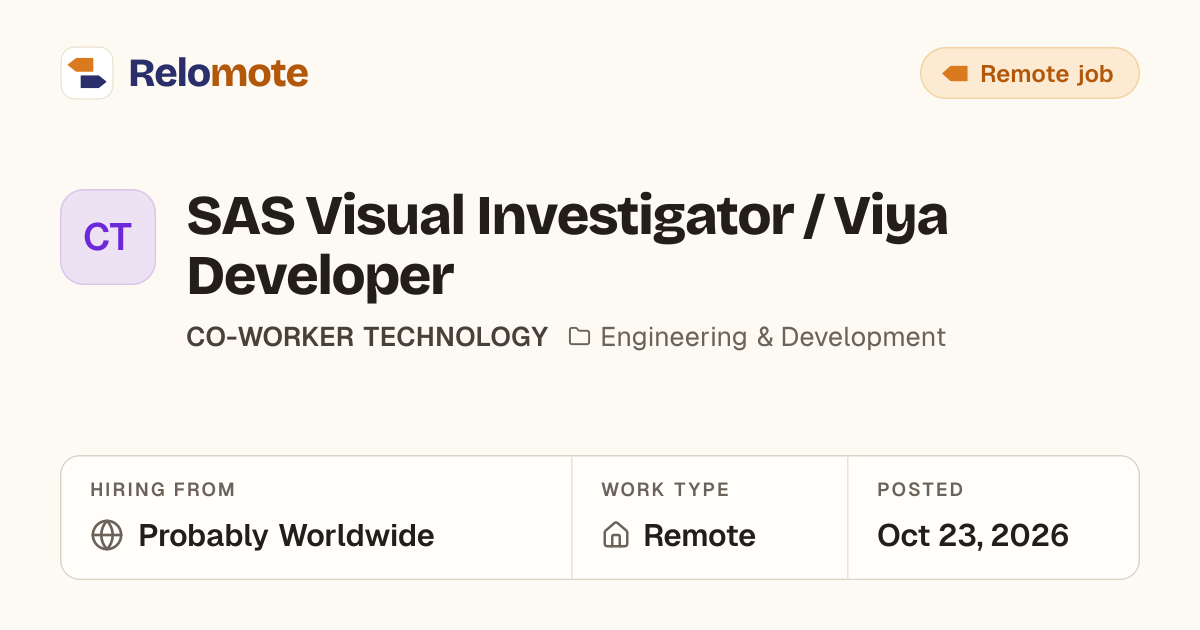Click the folder icon beside Engineering & Development
1200x630 pixels.
[579, 337]
